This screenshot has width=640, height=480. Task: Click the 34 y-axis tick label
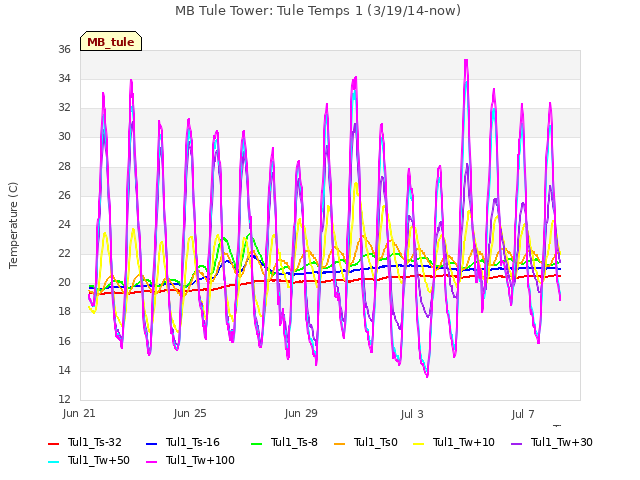(64, 78)
